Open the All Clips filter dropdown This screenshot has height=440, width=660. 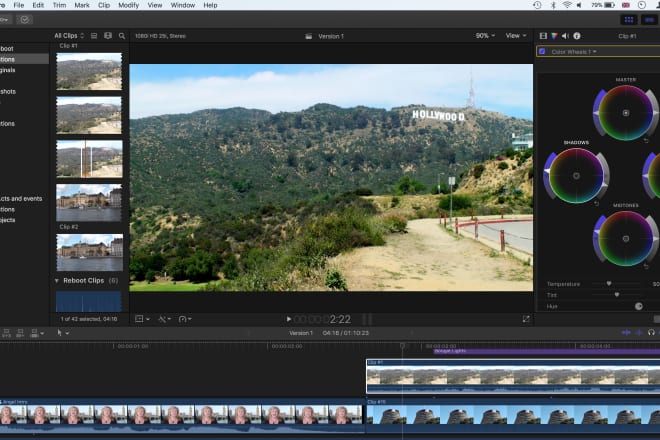coord(69,36)
